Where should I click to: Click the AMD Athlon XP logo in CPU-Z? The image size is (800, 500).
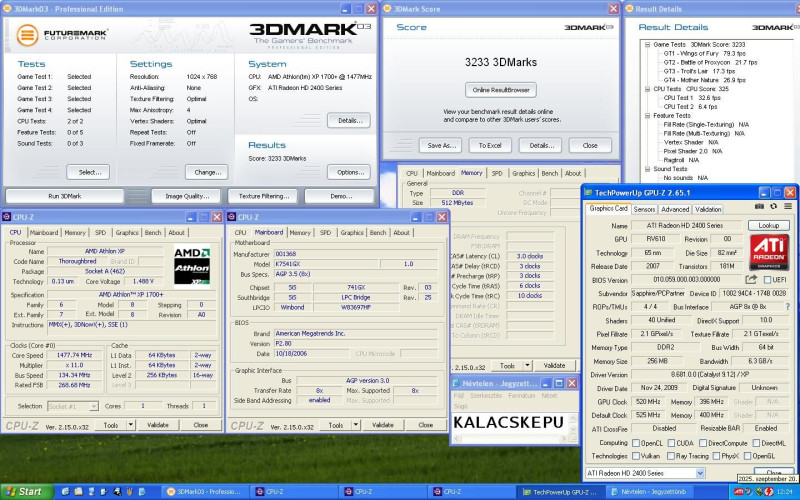(x=192, y=266)
